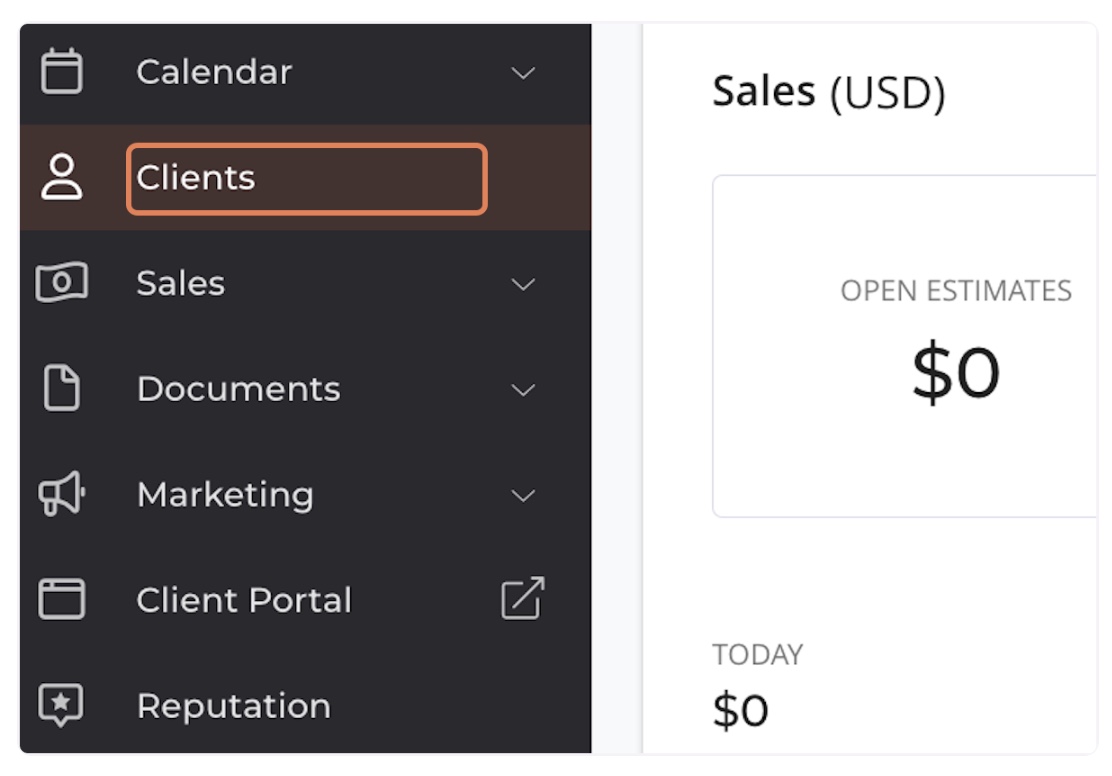Open Client Portal external link icon
Screen dimensions: 1112x776
[x=523, y=599]
